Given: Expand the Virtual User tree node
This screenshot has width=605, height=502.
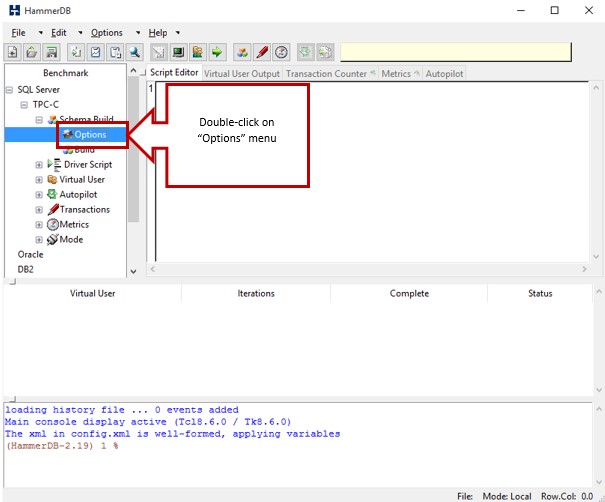Looking at the screenshot, I should click(39, 180).
